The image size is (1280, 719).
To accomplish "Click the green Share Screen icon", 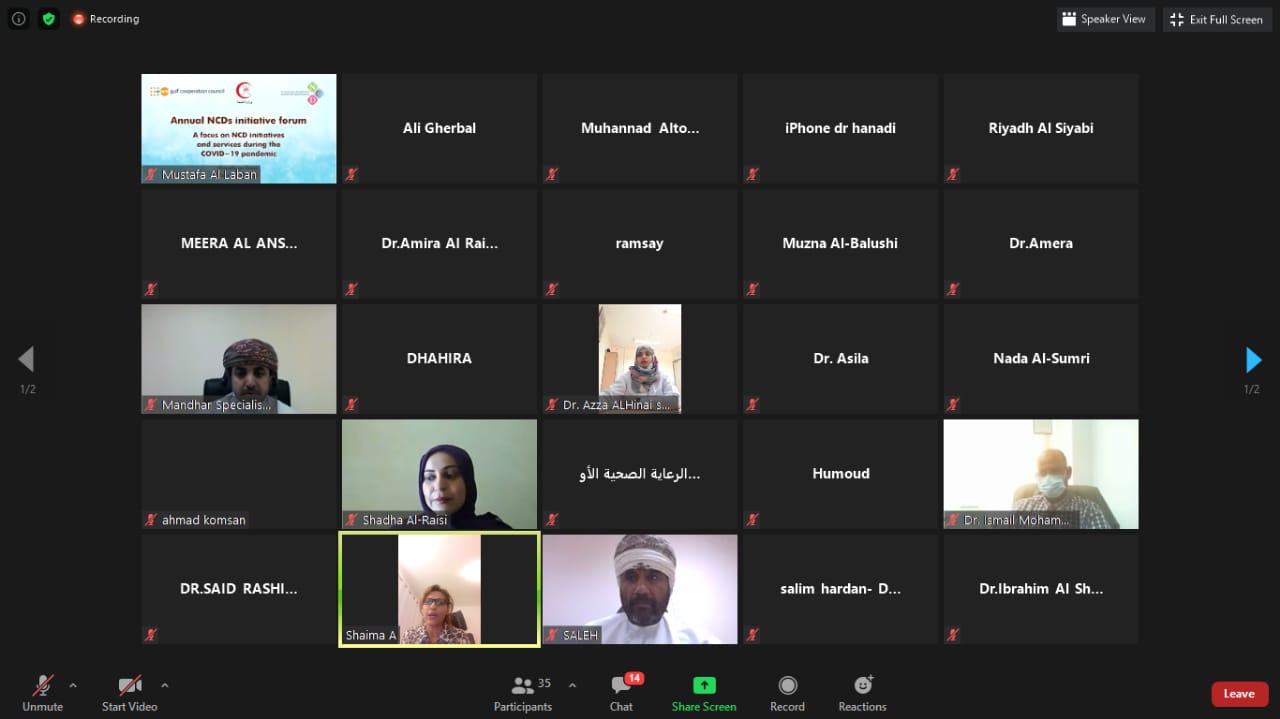I will click(704, 685).
